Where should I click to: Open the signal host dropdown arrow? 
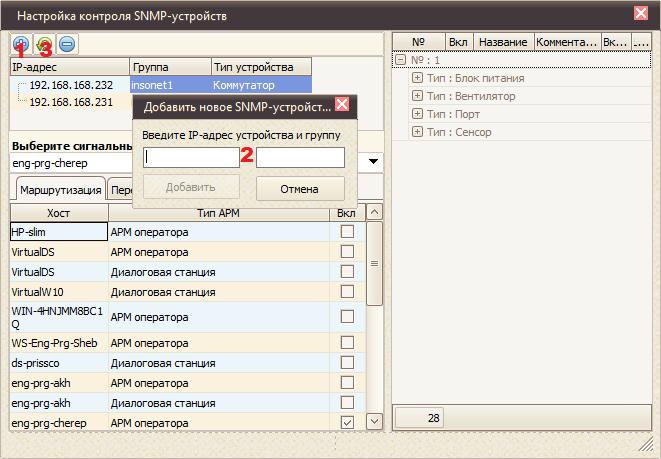point(373,162)
